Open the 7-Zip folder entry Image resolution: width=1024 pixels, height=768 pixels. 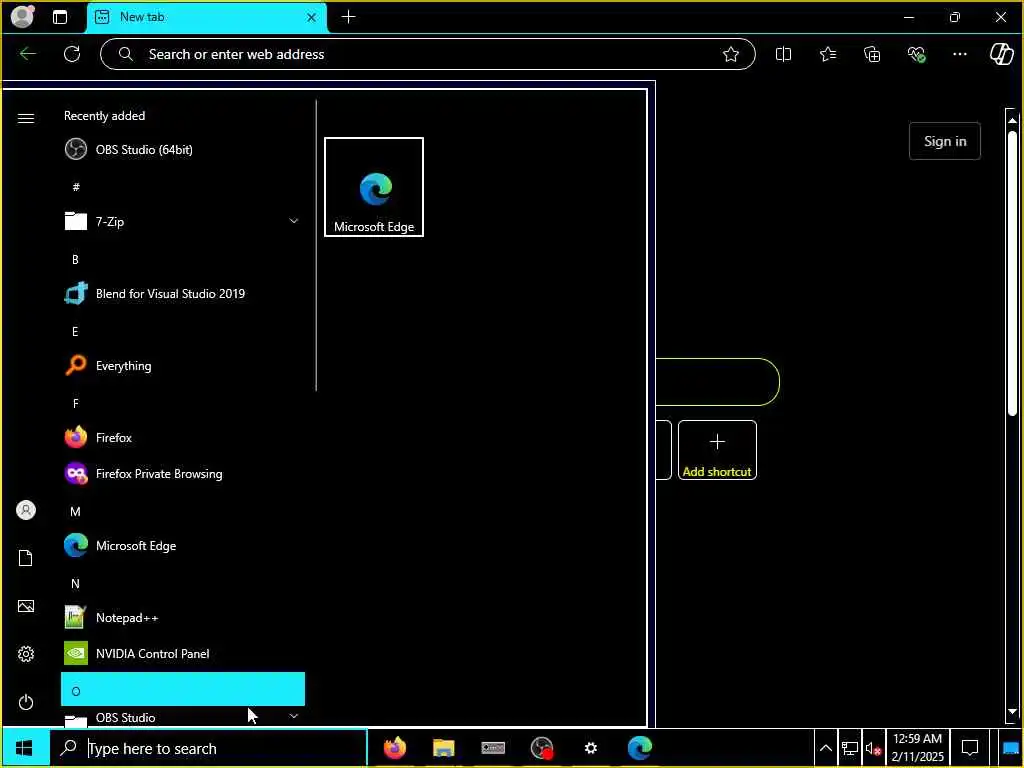[183, 221]
